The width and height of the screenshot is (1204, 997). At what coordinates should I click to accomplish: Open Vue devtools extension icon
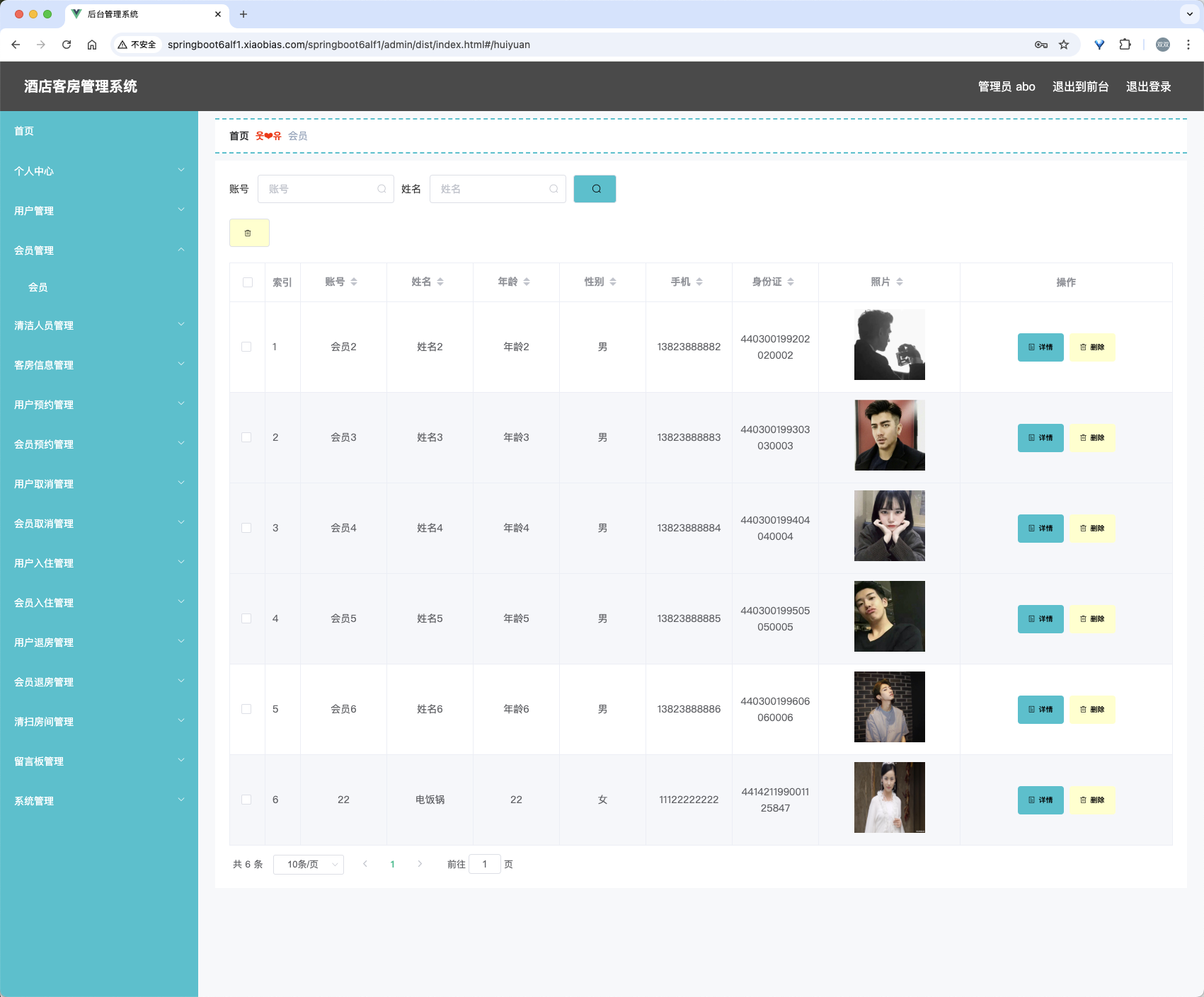pos(1099,45)
